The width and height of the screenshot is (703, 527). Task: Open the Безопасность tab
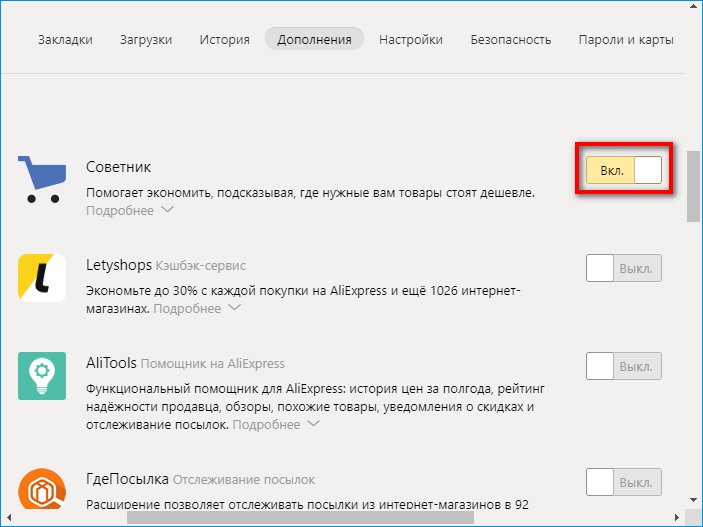[511, 39]
